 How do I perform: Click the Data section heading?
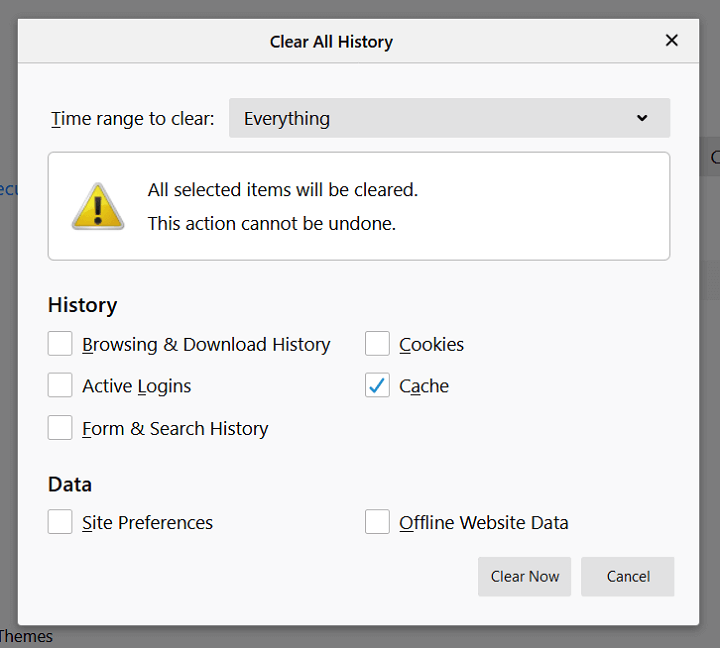coord(70,484)
